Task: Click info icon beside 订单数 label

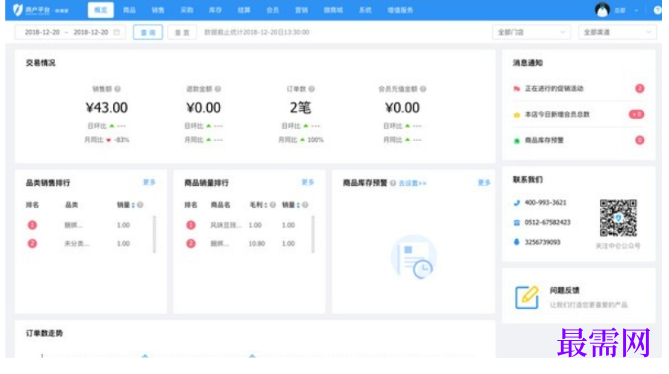Action: tap(312, 89)
